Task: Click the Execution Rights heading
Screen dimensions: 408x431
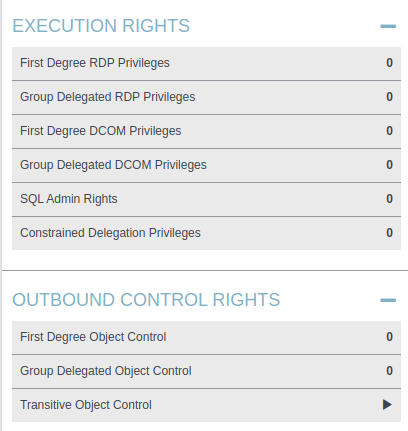Action: (x=101, y=26)
